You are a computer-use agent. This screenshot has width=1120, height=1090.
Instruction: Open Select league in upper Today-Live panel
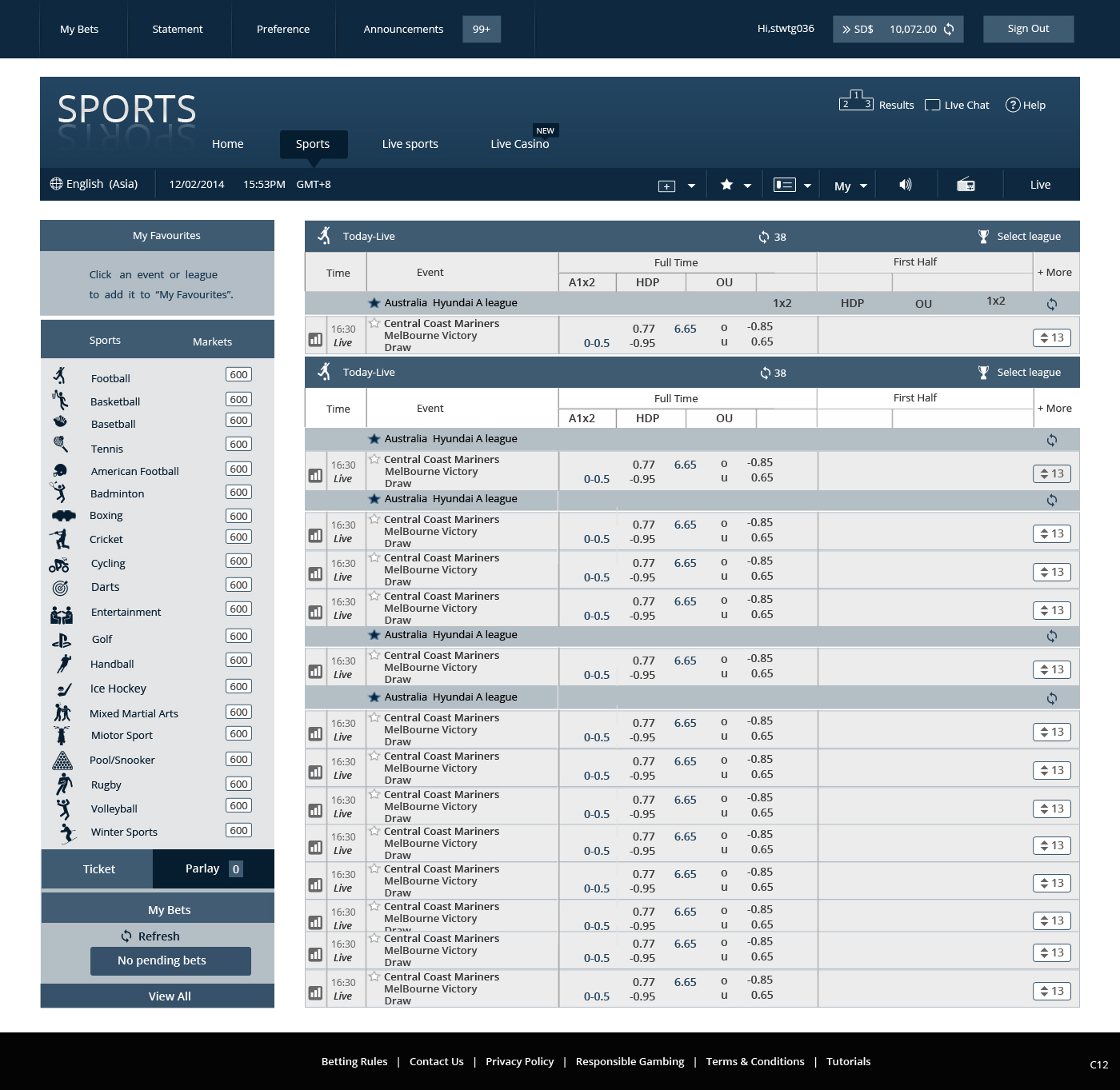(x=1020, y=237)
